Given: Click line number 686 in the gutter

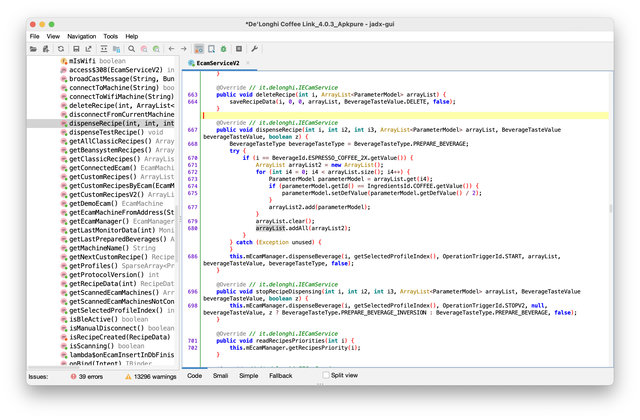Looking at the screenshot, I should coord(192,256).
